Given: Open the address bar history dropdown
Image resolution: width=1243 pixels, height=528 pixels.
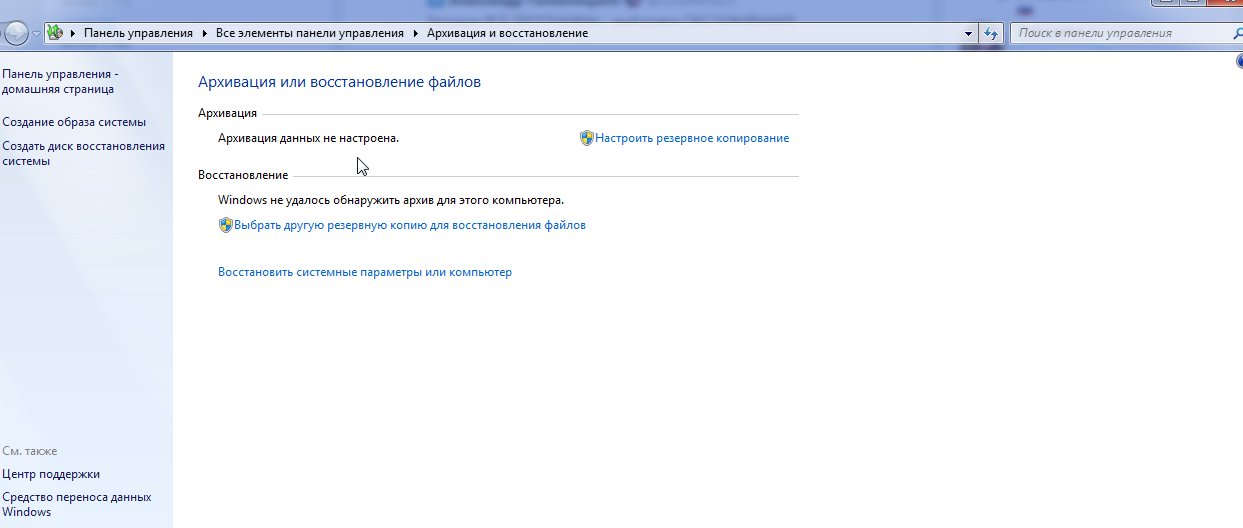Looking at the screenshot, I should click(968, 33).
